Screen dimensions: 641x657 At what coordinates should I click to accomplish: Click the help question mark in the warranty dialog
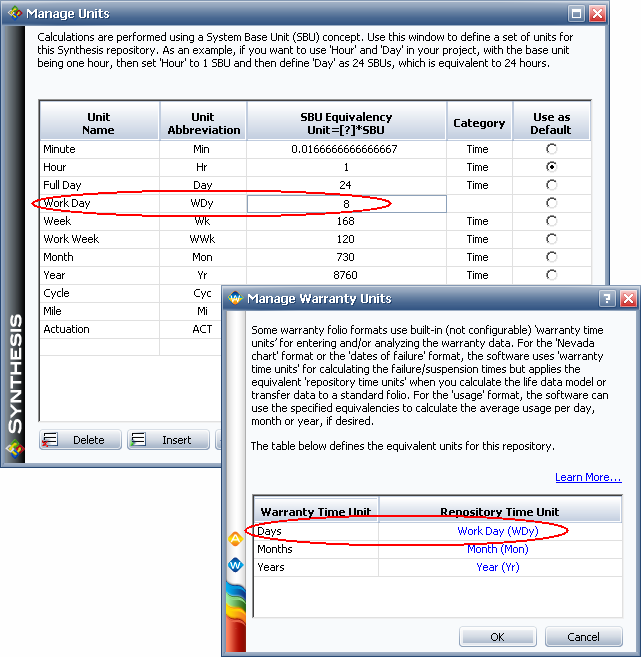607,298
